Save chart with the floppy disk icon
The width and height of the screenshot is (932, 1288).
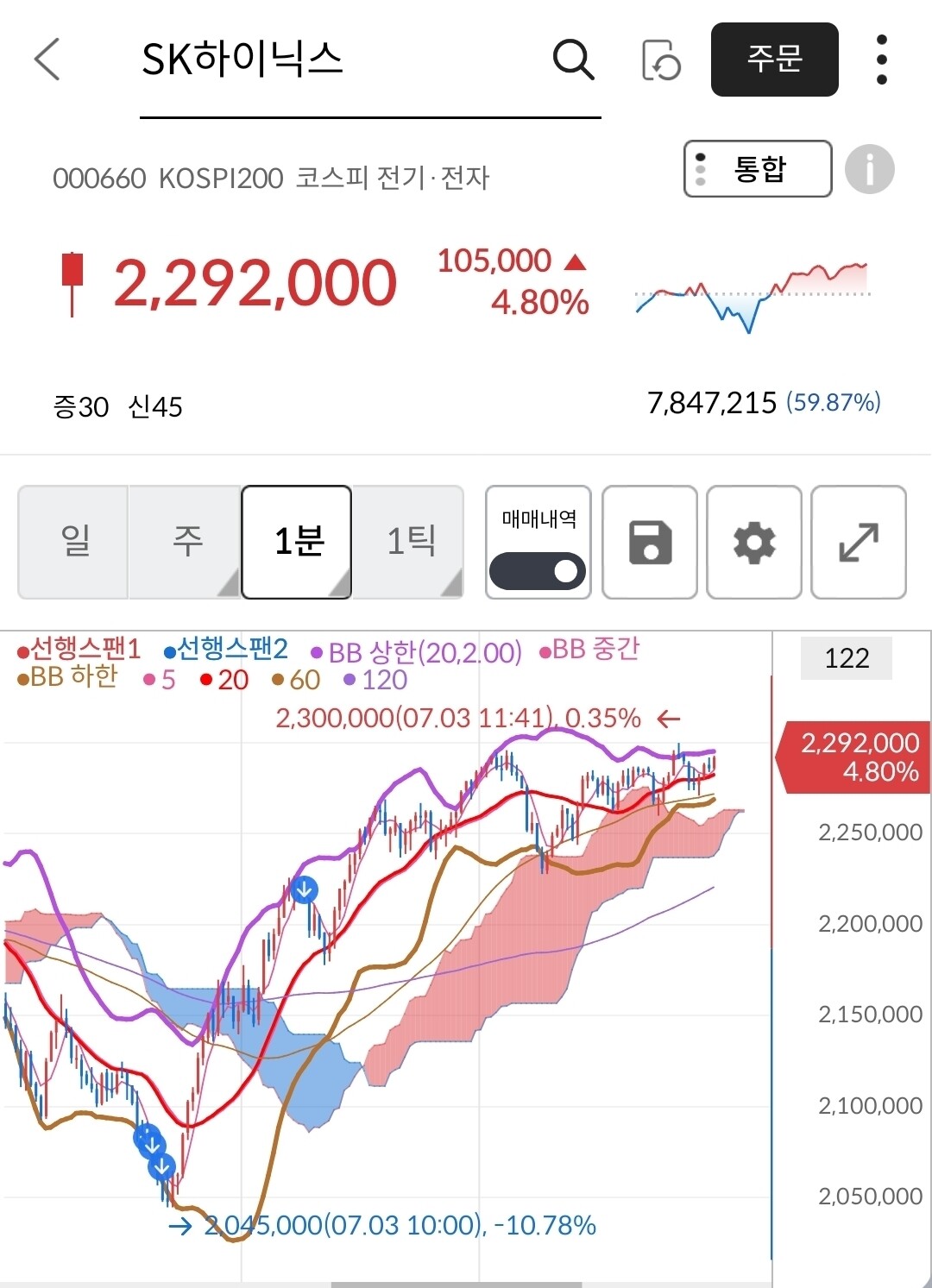point(650,543)
